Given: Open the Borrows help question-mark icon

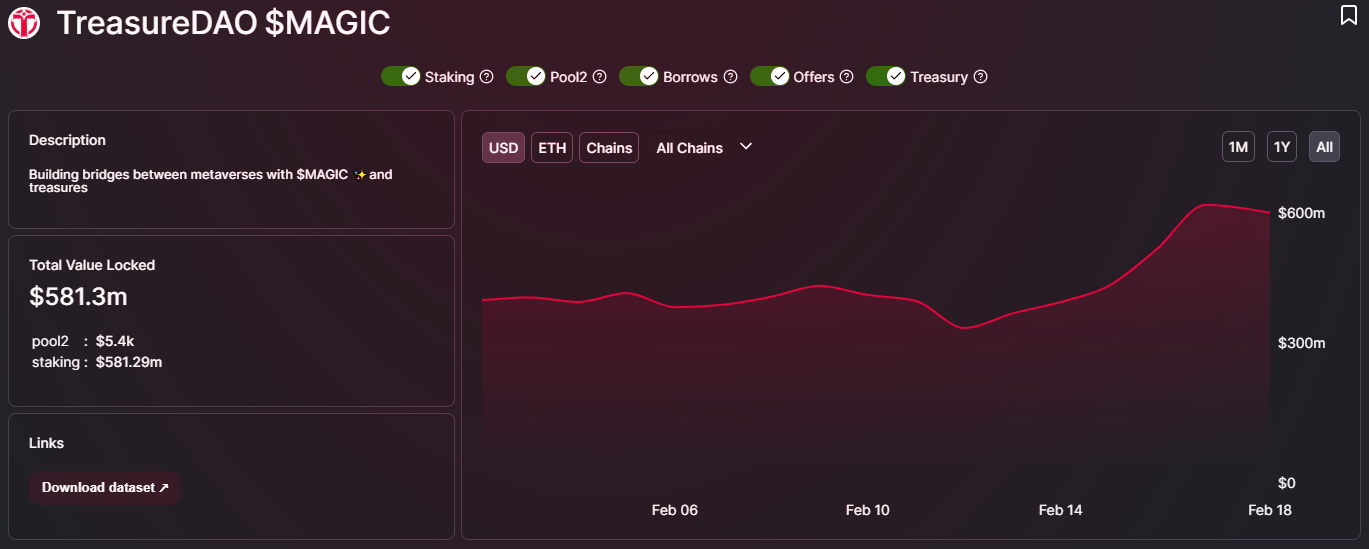Looking at the screenshot, I should pos(731,76).
